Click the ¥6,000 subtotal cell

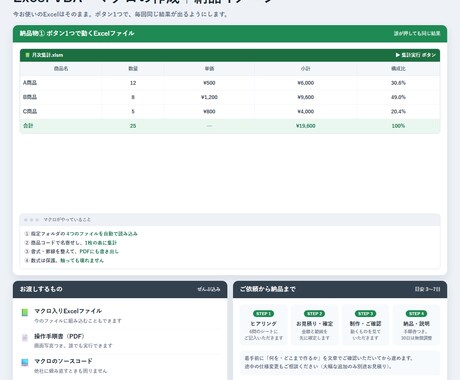(306, 83)
